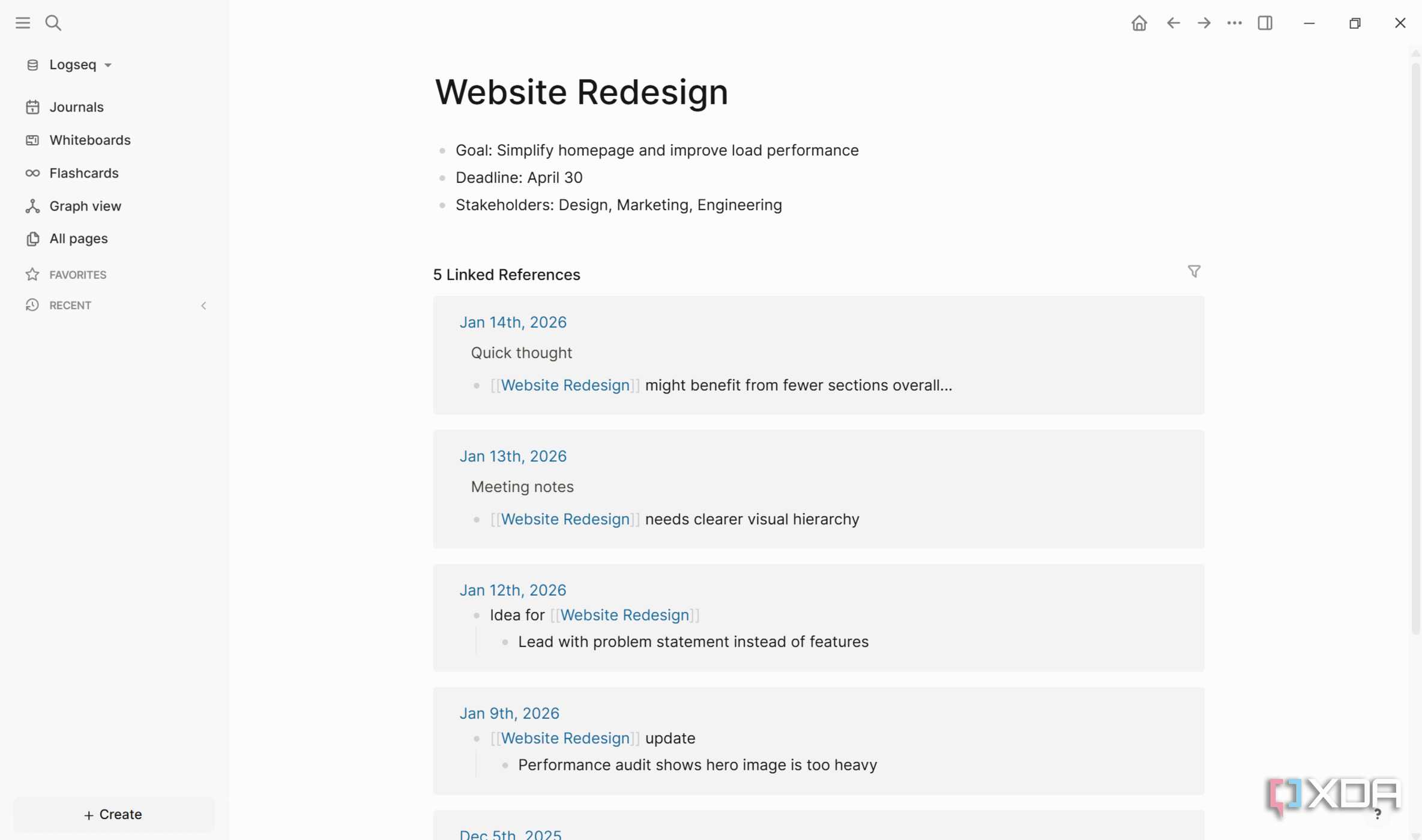1422x840 pixels.
Task: Collapse the Recent section chevron
Action: [203, 305]
